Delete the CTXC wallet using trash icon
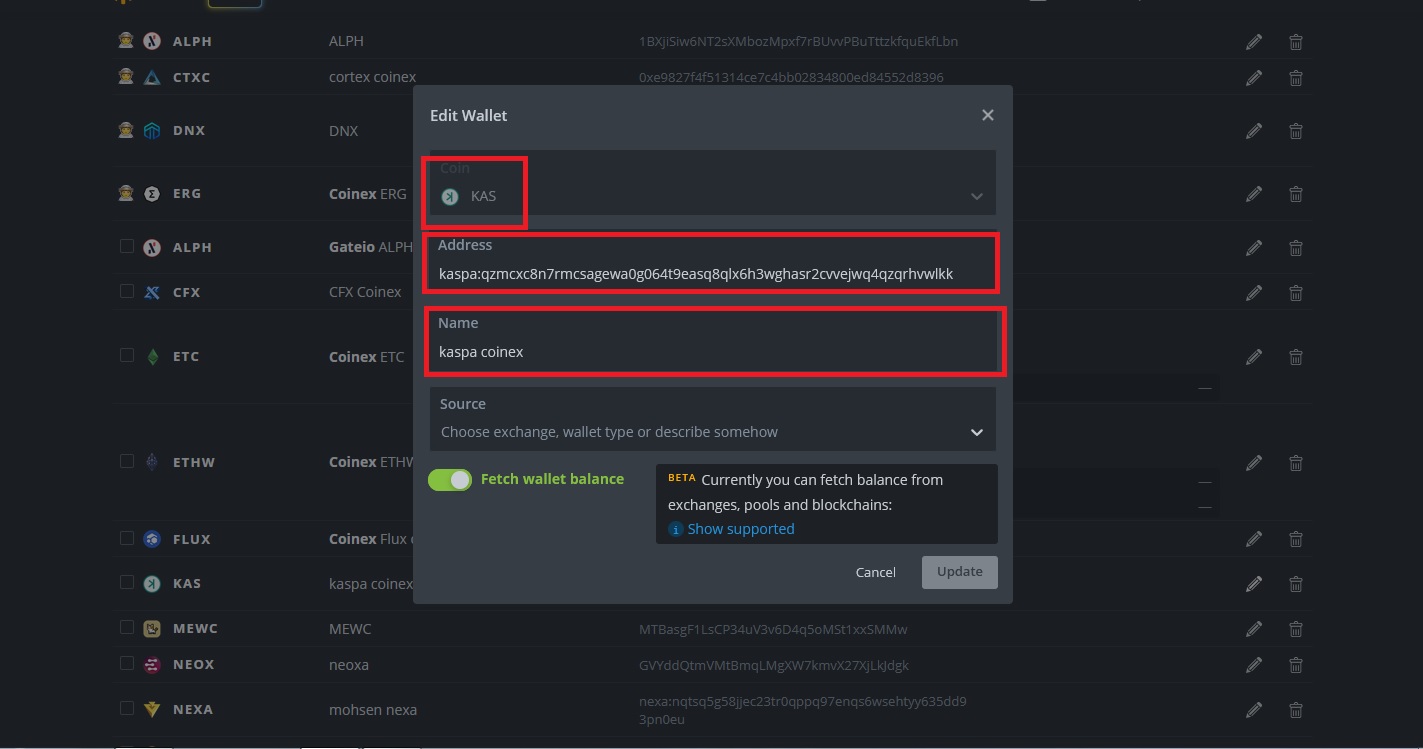The width and height of the screenshot is (1423, 749). [x=1295, y=78]
